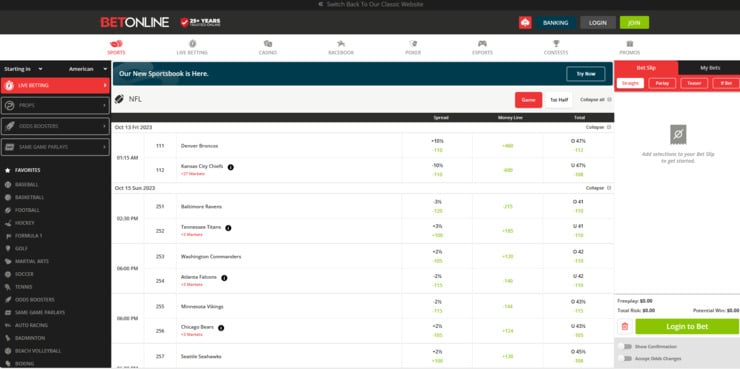Open the Poker section icon
The width and height of the screenshot is (740, 369).
tap(413, 44)
